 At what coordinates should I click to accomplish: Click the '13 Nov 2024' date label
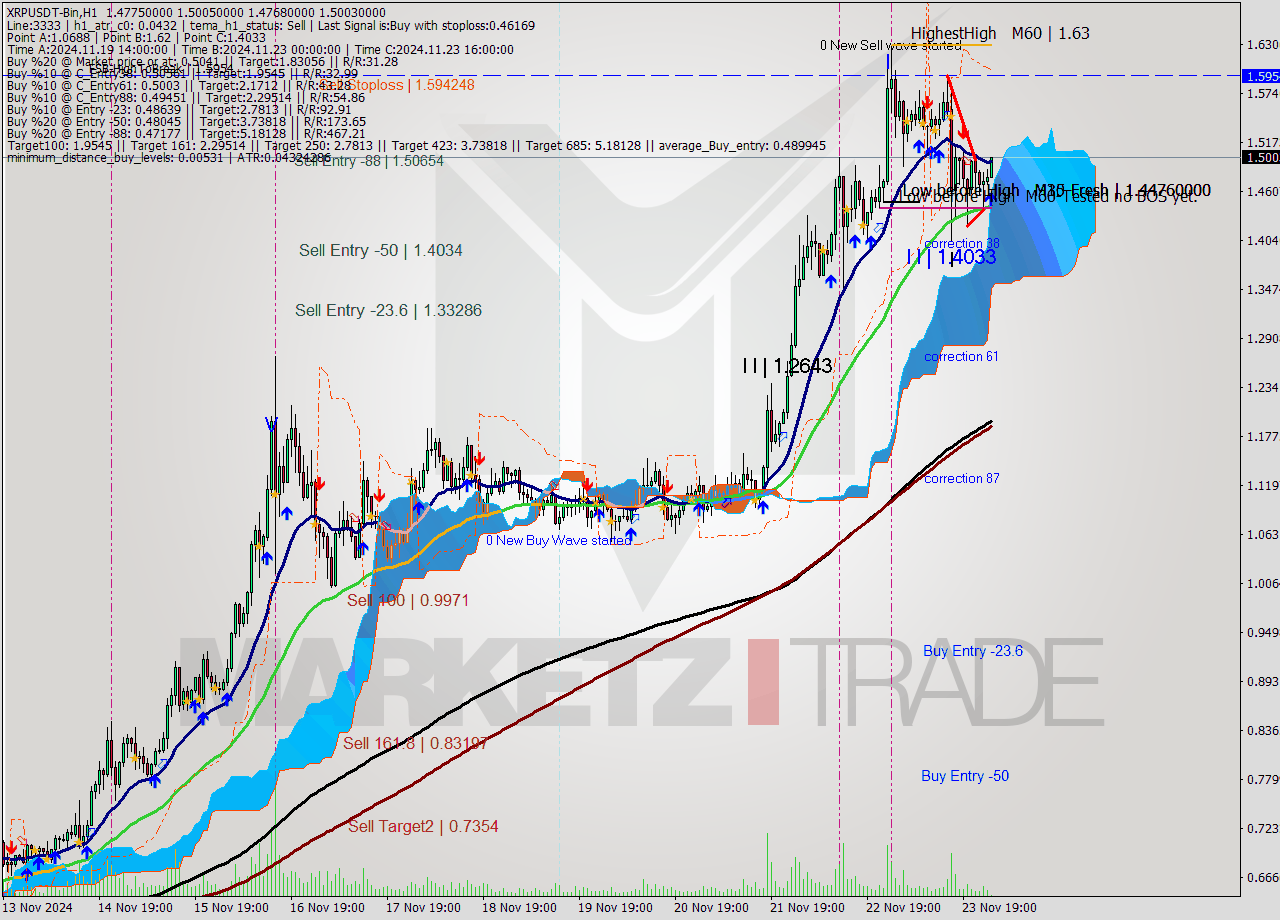point(37,908)
